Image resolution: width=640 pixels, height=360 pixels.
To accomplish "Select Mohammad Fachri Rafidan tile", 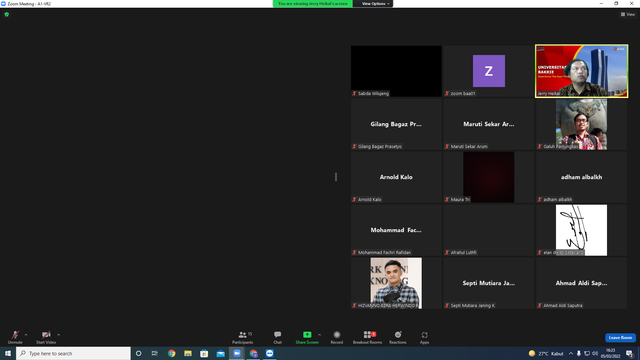I will [396, 230].
